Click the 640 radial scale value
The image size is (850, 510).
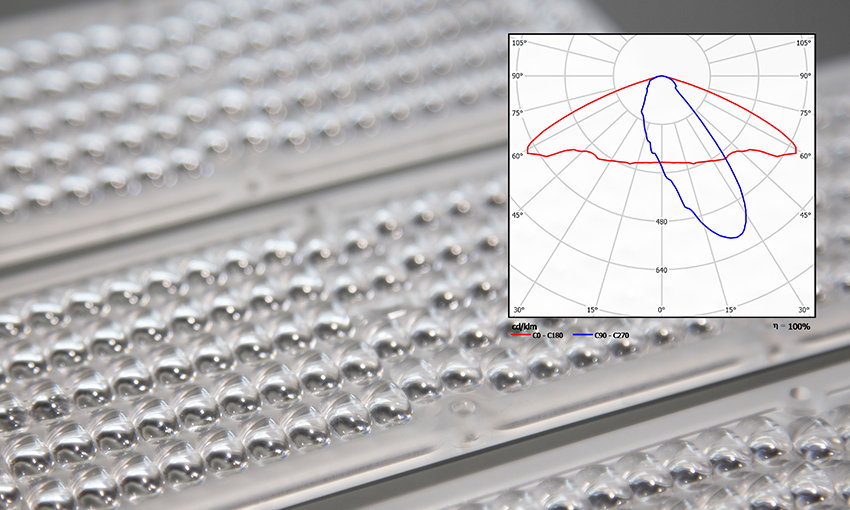pyautogui.click(x=661, y=271)
